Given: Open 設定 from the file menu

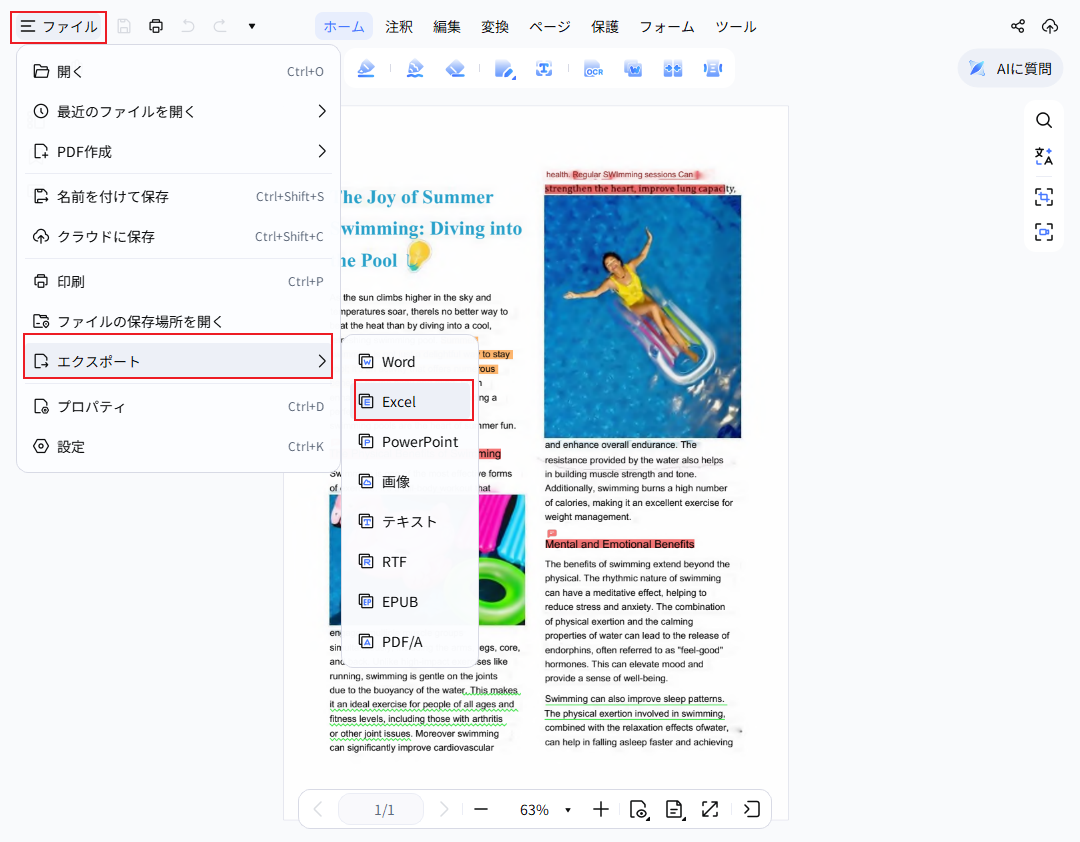Looking at the screenshot, I should (178, 446).
